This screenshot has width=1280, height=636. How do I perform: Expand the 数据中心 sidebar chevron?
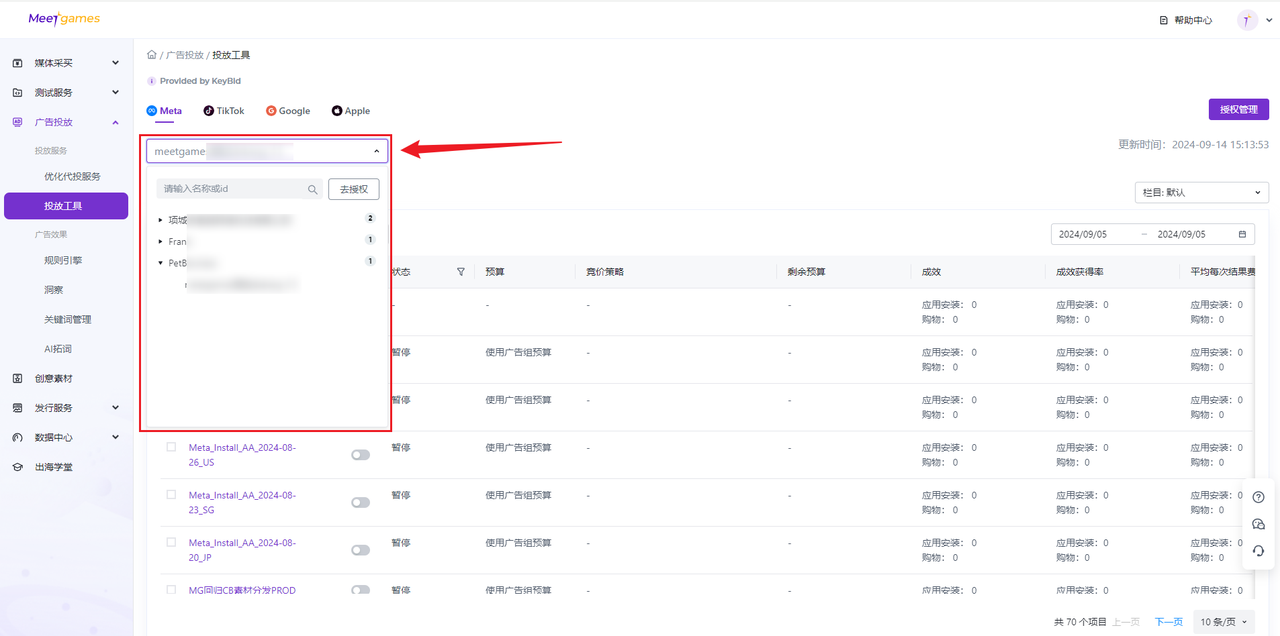[x=115, y=437]
